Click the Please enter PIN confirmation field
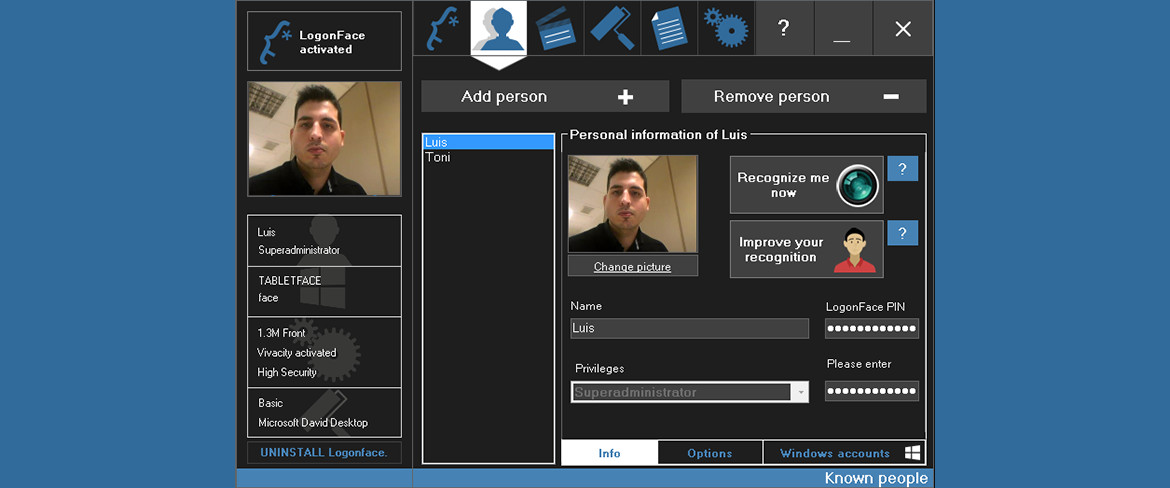Viewport: 1170px width, 488px height. [872, 391]
